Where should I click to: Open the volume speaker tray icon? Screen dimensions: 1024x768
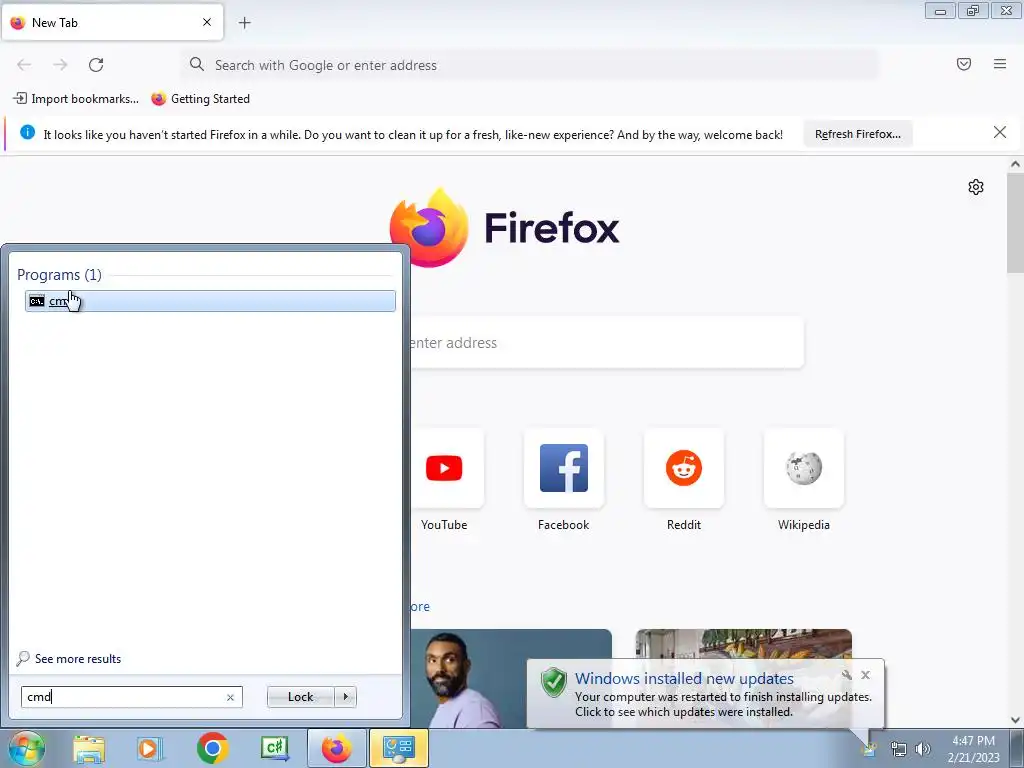click(923, 749)
